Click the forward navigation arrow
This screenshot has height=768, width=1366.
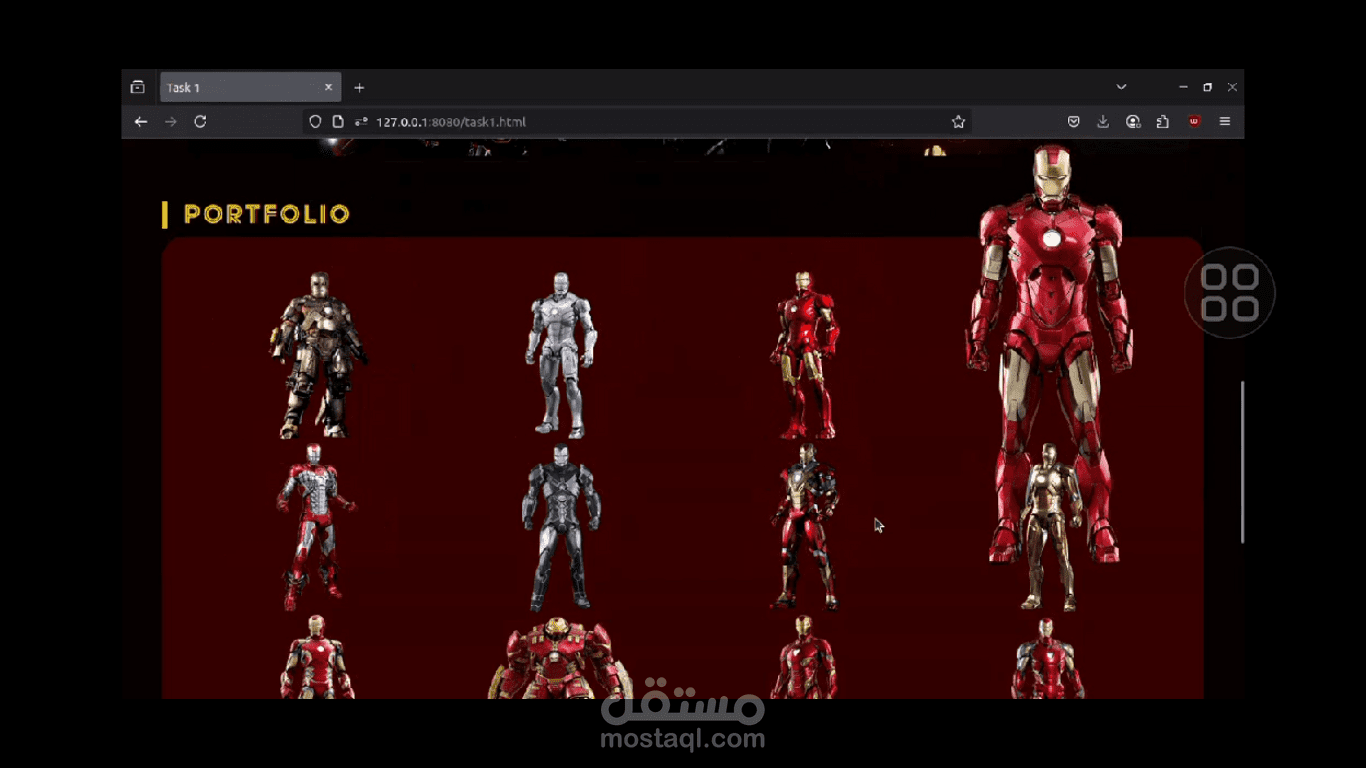[x=171, y=122]
